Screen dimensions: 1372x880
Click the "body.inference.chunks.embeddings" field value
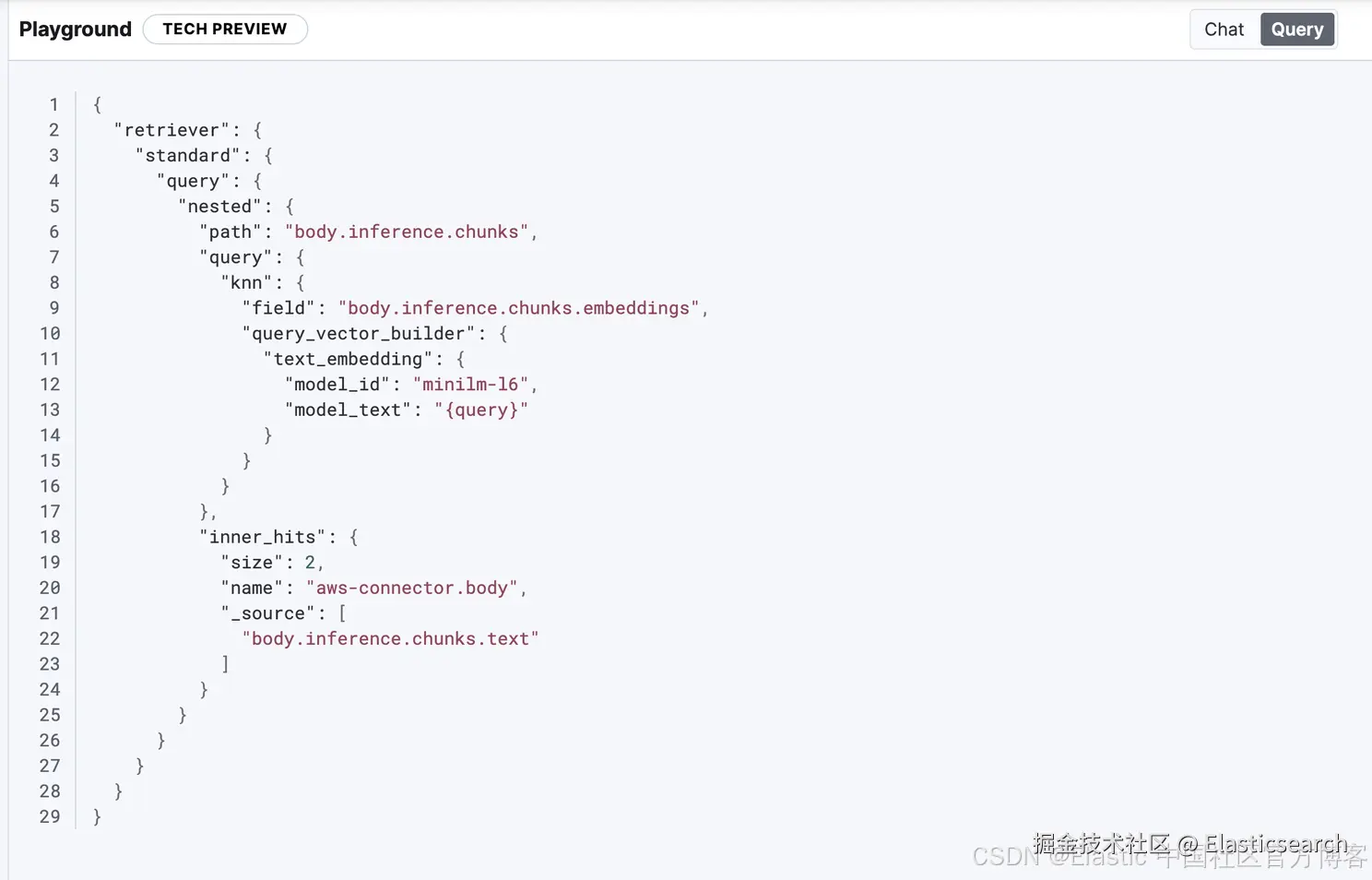coord(518,308)
